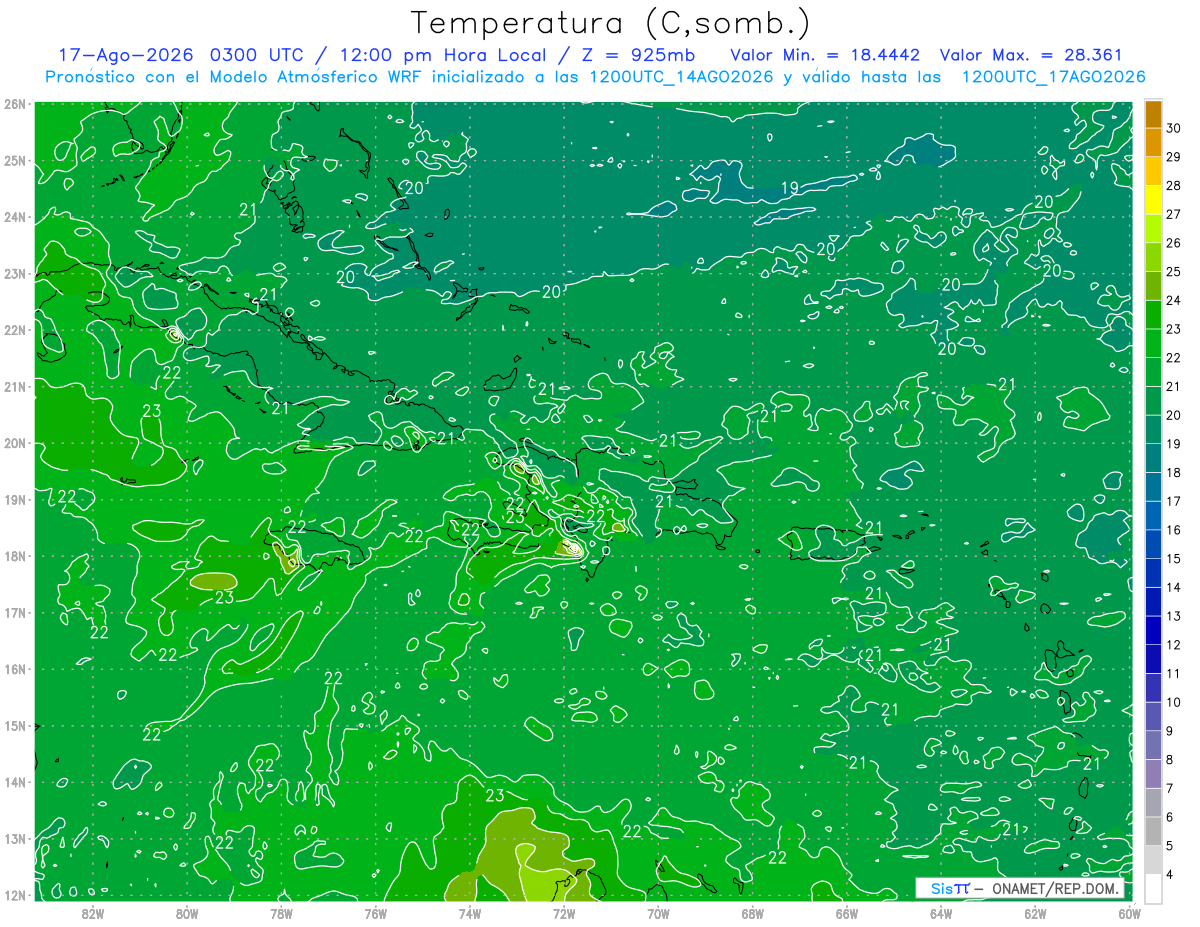Click the '70W' longitude axis label
The height and width of the screenshot is (927, 1200).
pyautogui.click(x=658, y=912)
